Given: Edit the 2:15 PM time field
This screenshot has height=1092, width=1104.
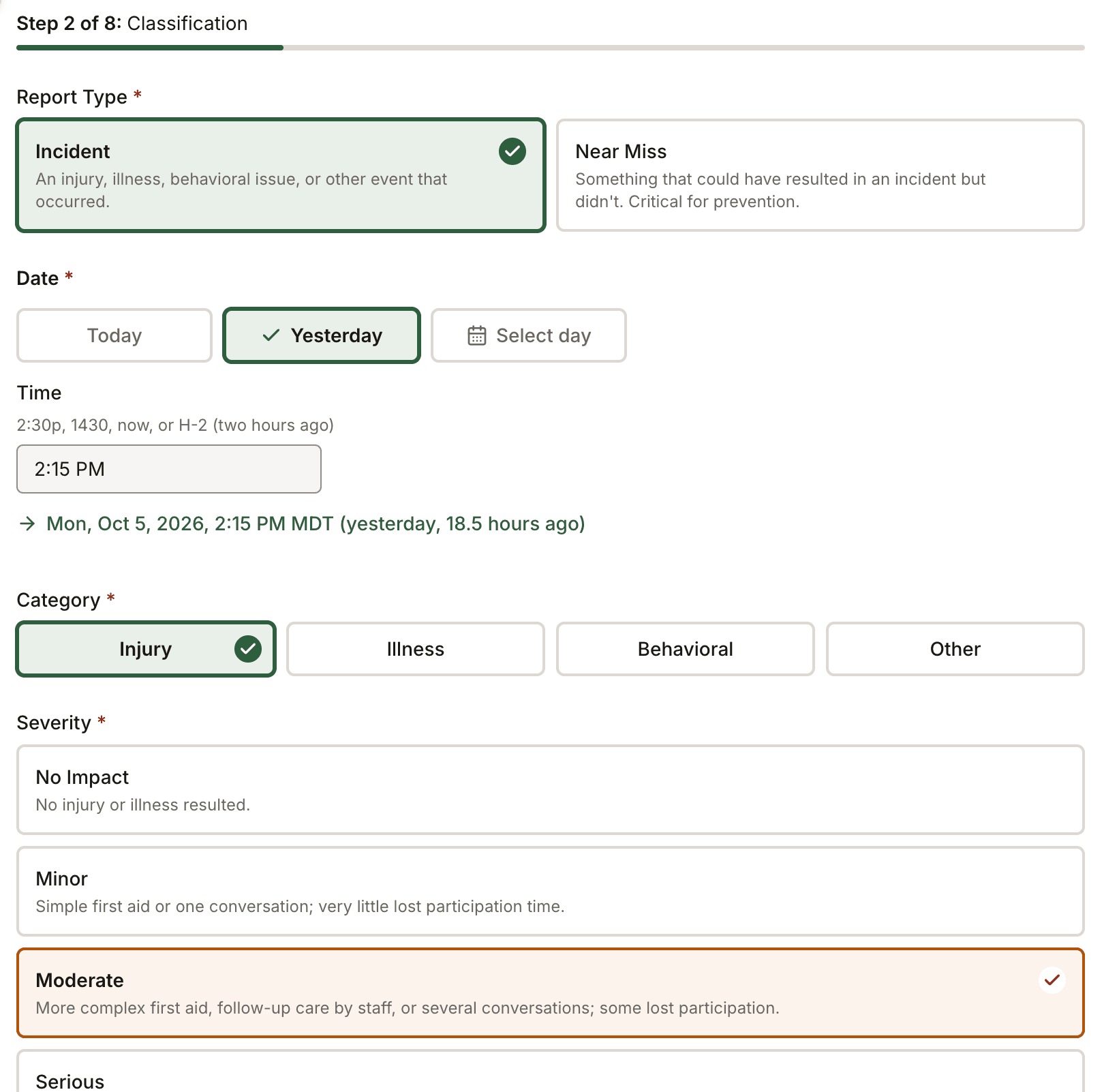Looking at the screenshot, I should click(x=169, y=469).
